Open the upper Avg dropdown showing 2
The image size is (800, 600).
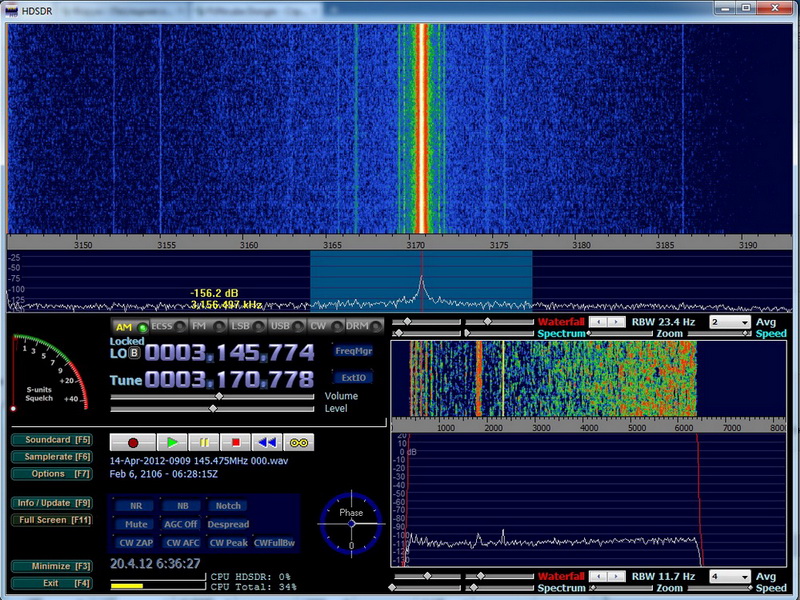click(730, 322)
